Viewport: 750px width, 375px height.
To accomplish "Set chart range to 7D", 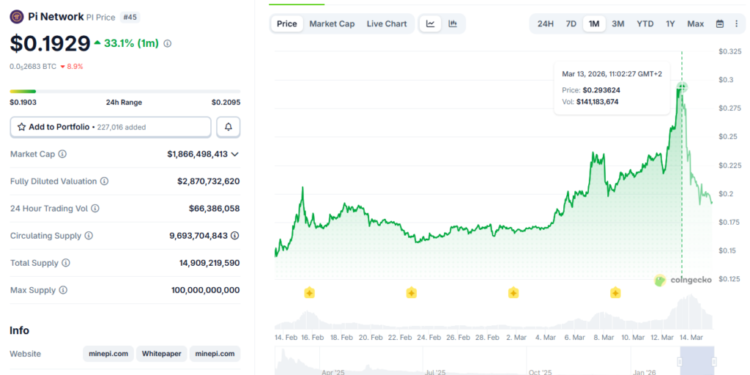I will coord(571,24).
